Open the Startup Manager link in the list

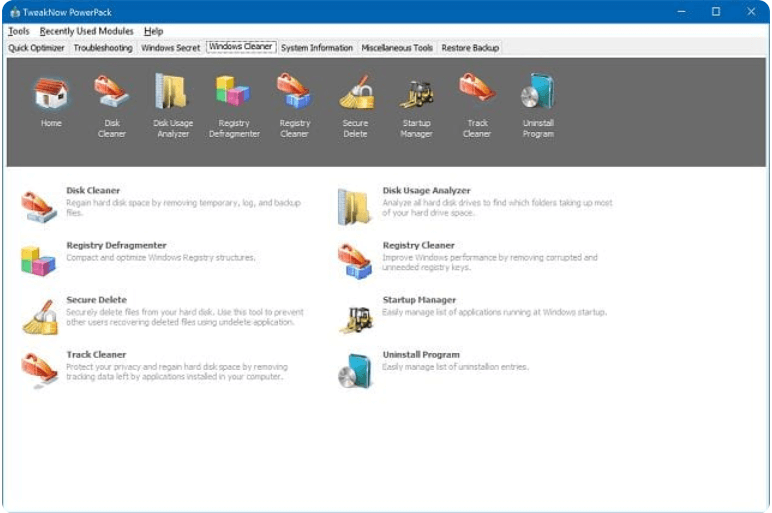click(x=419, y=300)
